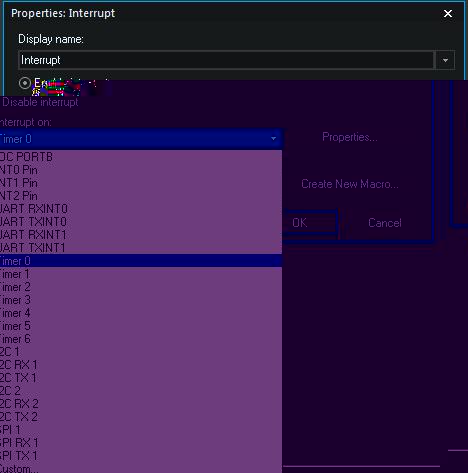Choose INT0 Pin from the list
The image size is (468, 473).
coord(141,170)
